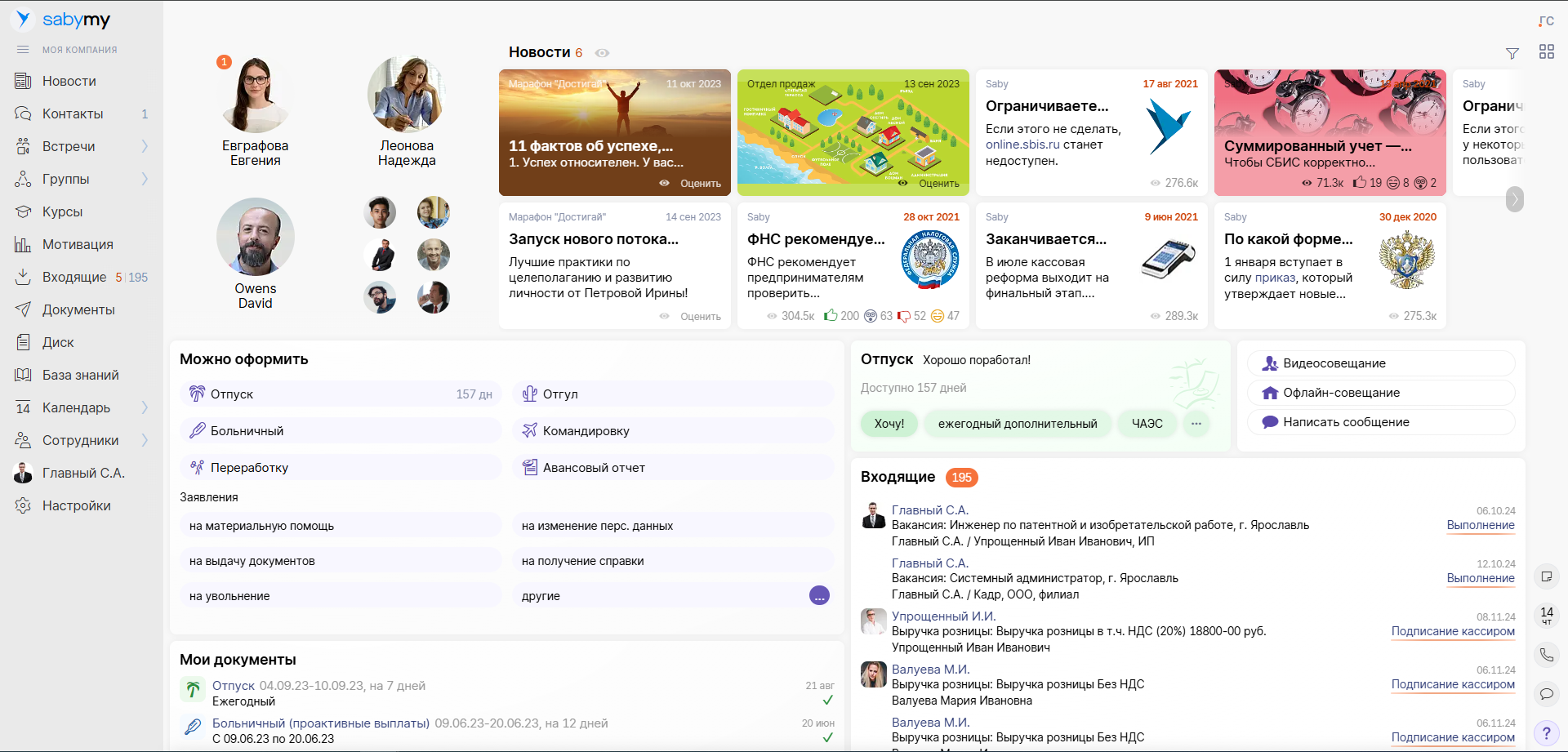Screen dimensions: 1568x752
Task: Open the chat bubble icon on right rail
Action: tap(1547, 694)
